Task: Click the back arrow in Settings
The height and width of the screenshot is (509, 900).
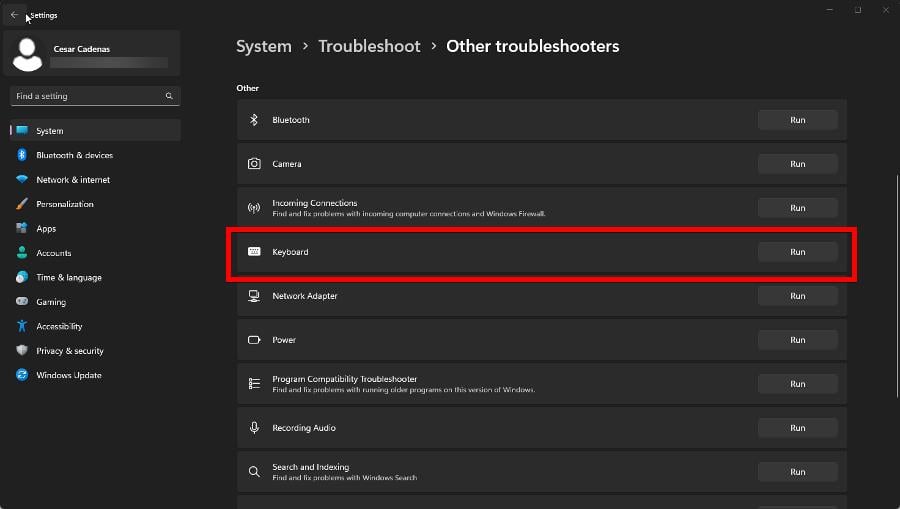Action: click(13, 15)
